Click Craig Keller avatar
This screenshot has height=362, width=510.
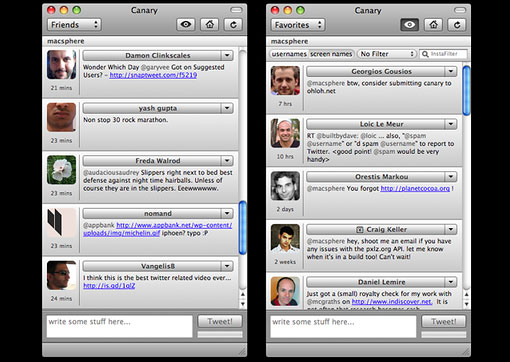(x=285, y=239)
